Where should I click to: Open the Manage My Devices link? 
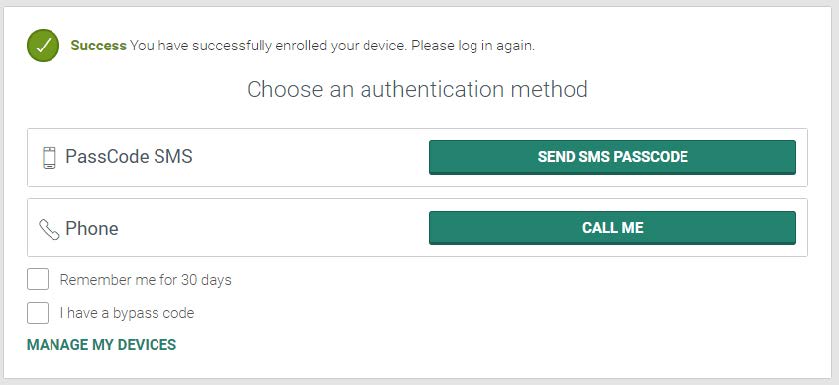pyautogui.click(x=101, y=345)
